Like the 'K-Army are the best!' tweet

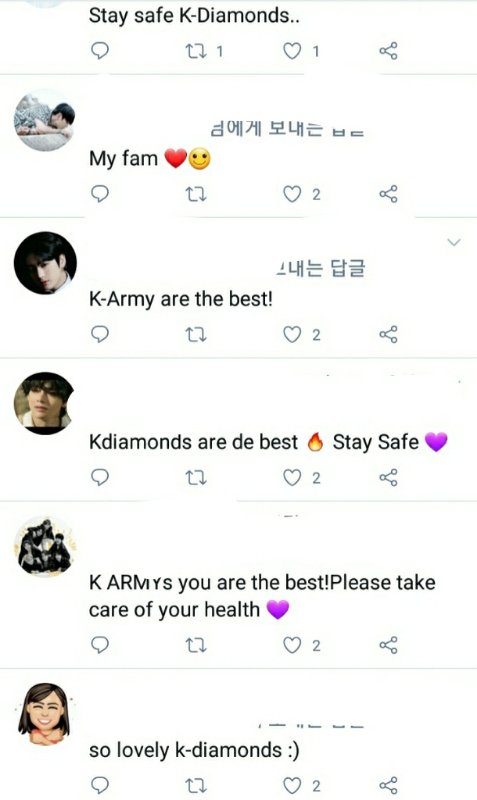click(292, 335)
